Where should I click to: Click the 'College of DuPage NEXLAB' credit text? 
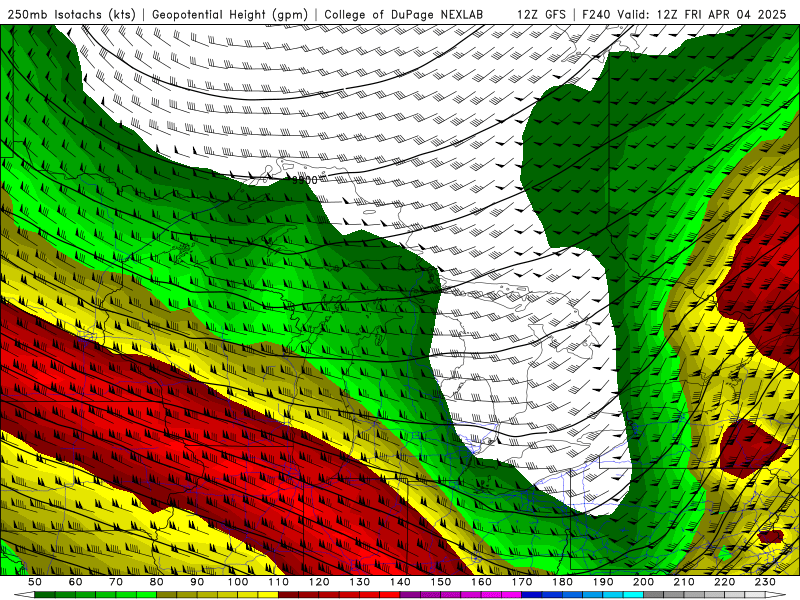point(404,15)
